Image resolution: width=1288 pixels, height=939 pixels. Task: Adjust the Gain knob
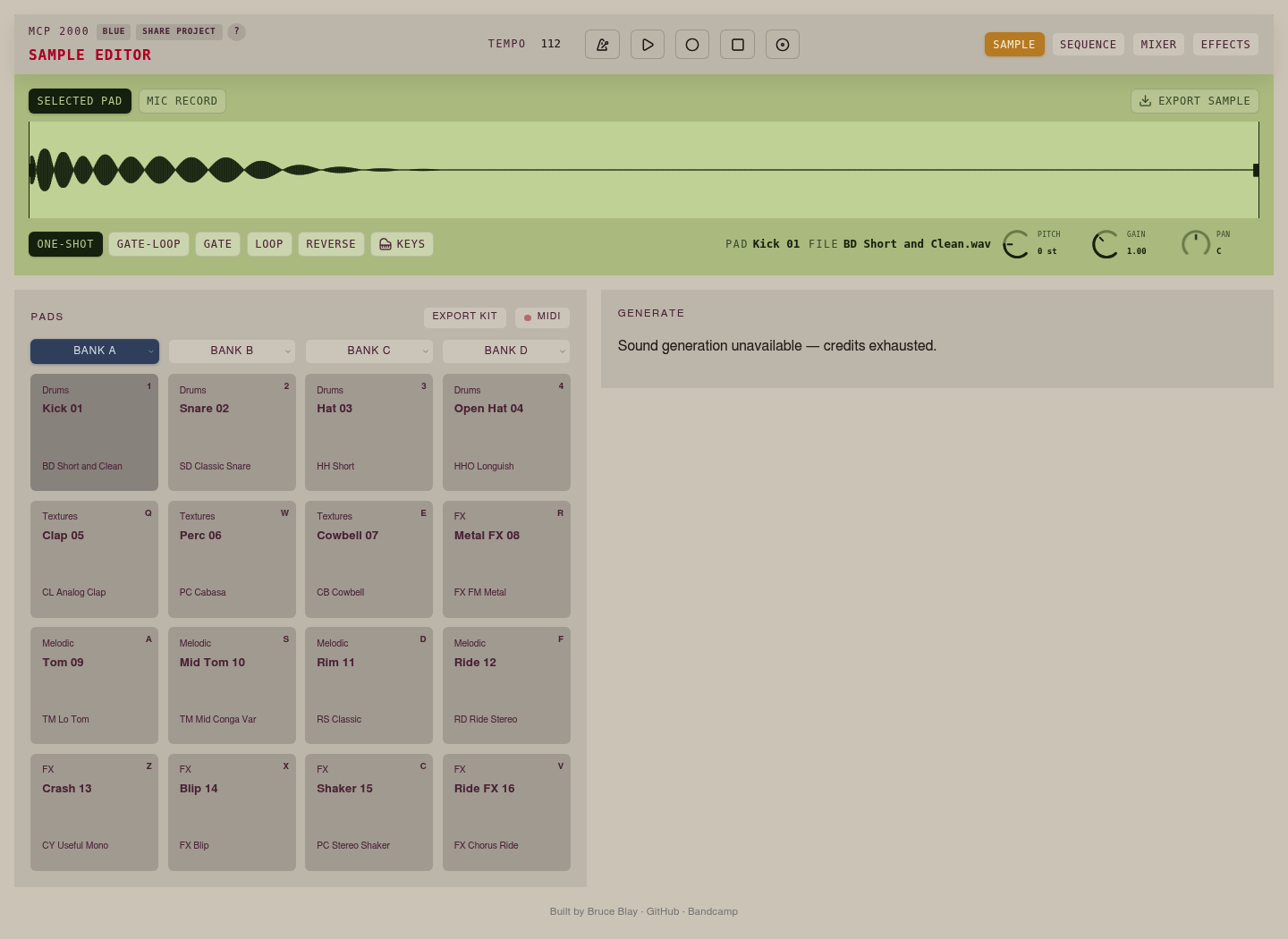(x=1106, y=244)
